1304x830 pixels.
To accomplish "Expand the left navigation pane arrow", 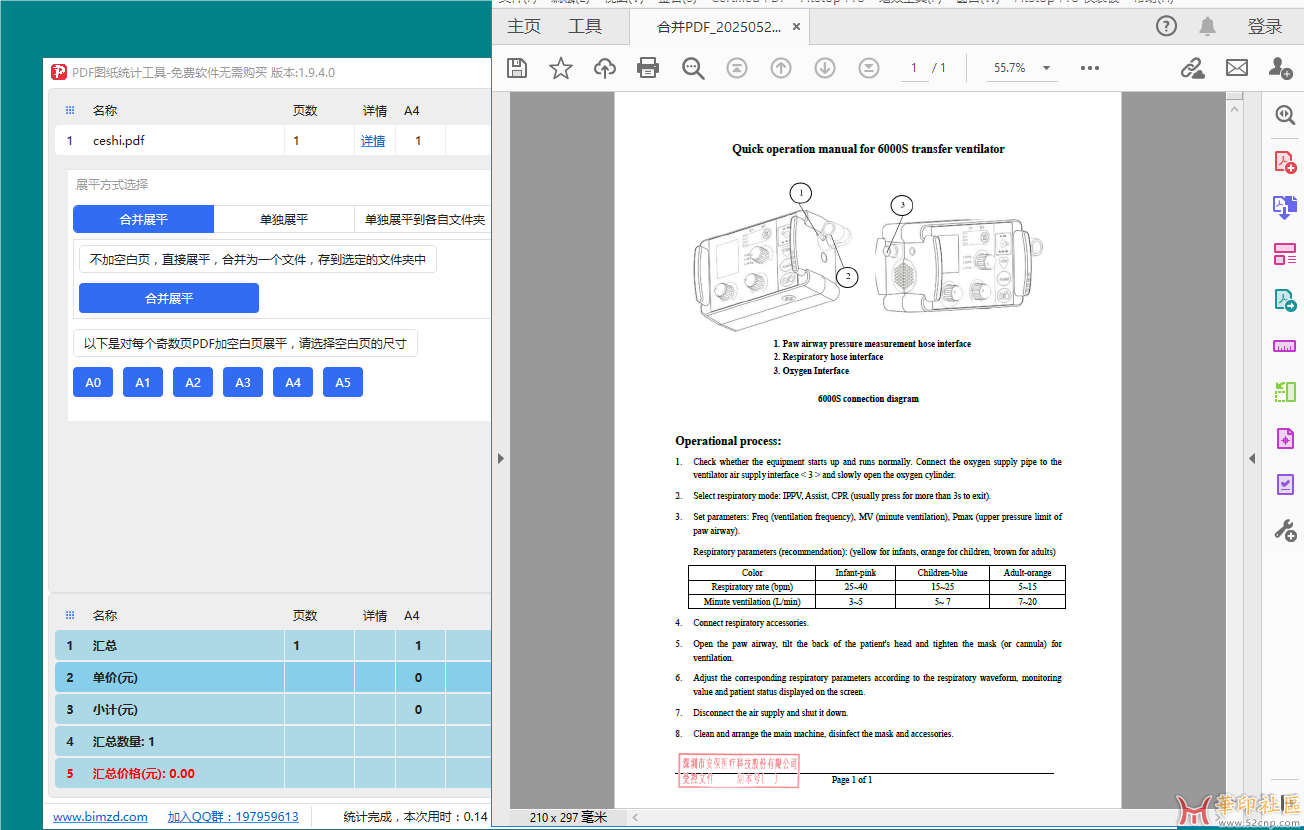I will click(x=501, y=458).
